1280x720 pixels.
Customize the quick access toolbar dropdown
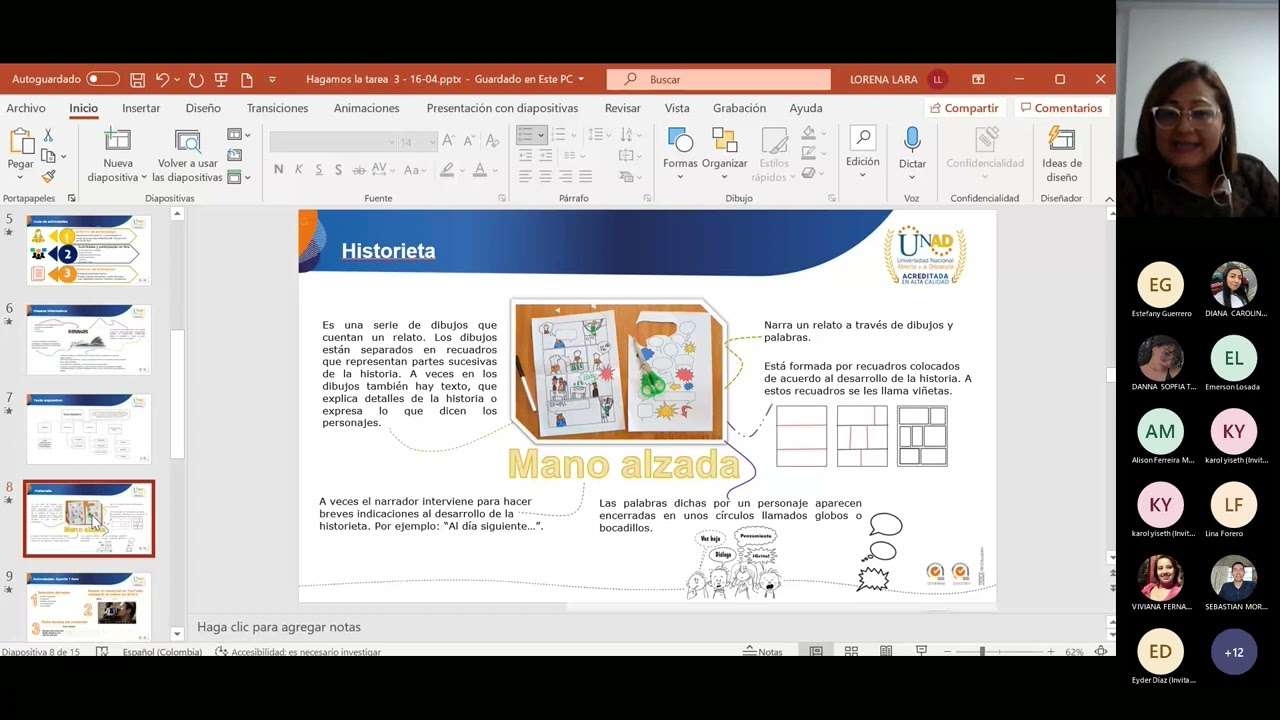pyautogui.click(x=272, y=79)
